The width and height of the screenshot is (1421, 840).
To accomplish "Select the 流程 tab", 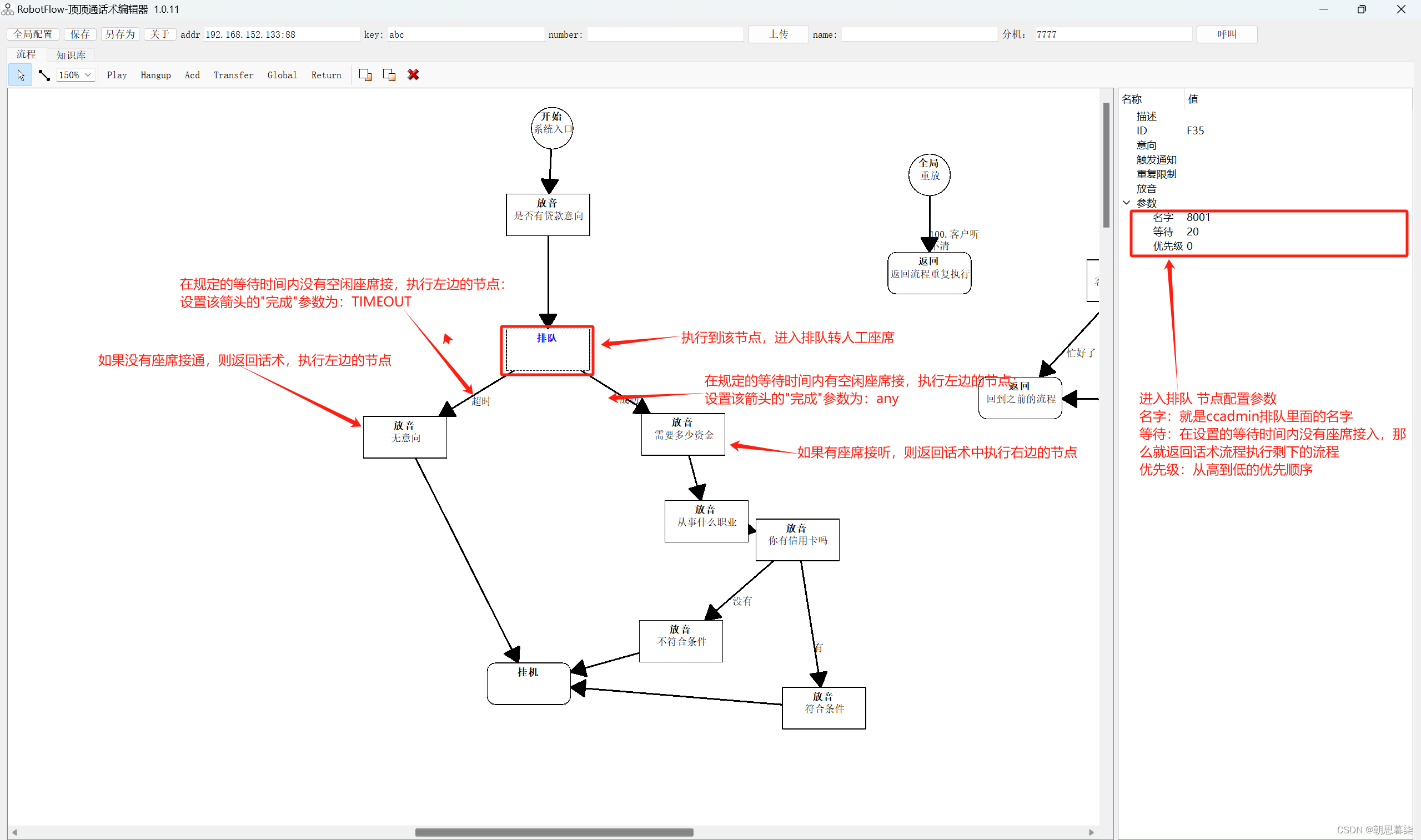I will point(26,54).
